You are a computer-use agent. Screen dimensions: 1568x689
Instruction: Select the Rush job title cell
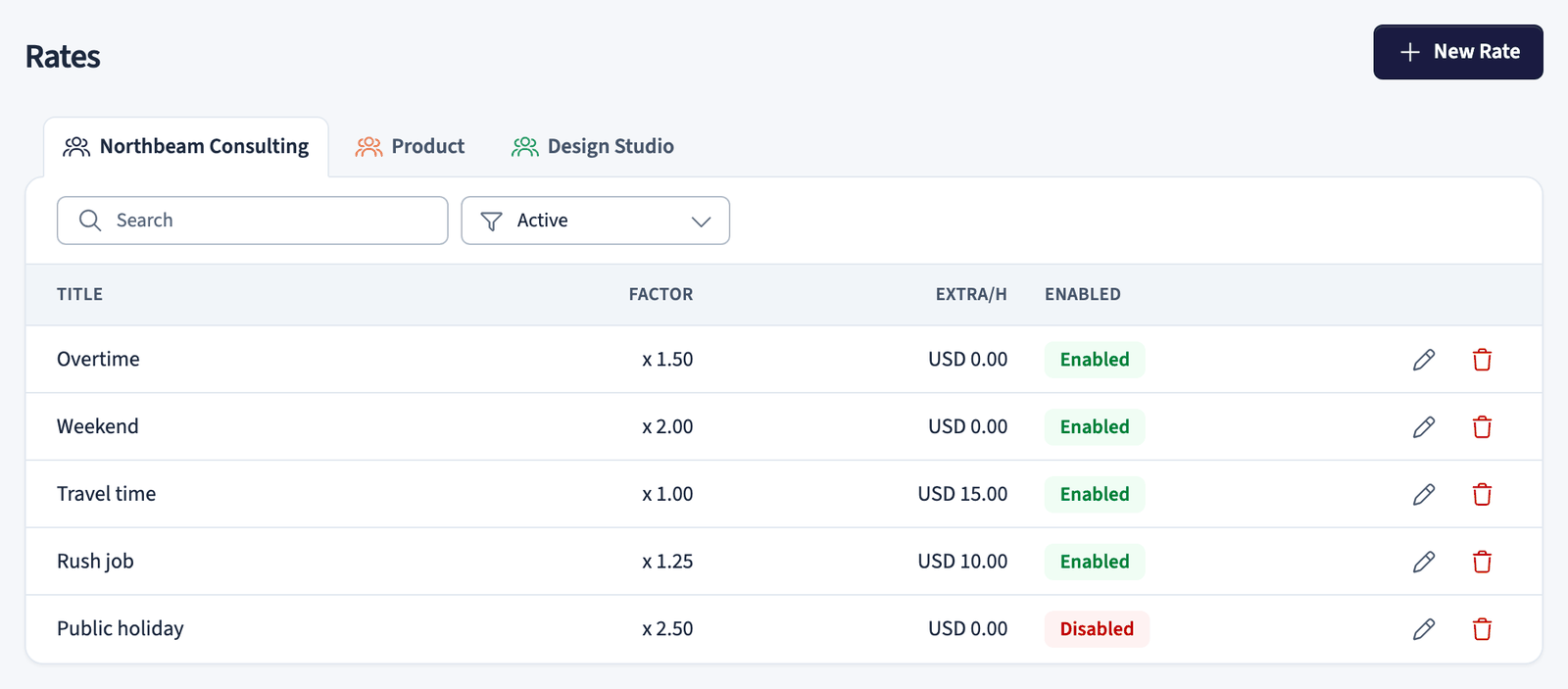(95, 562)
